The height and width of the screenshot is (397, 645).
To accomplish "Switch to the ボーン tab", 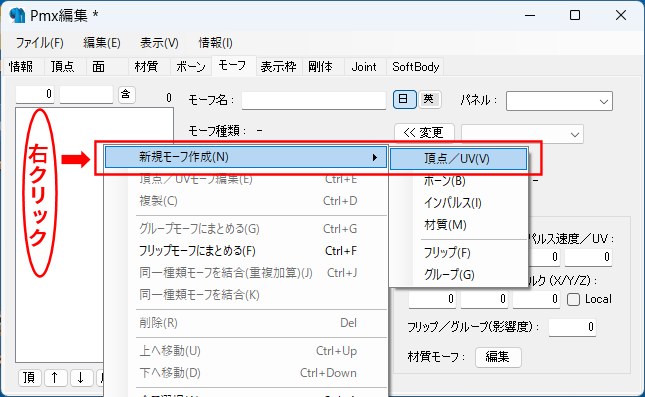I will [x=191, y=67].
